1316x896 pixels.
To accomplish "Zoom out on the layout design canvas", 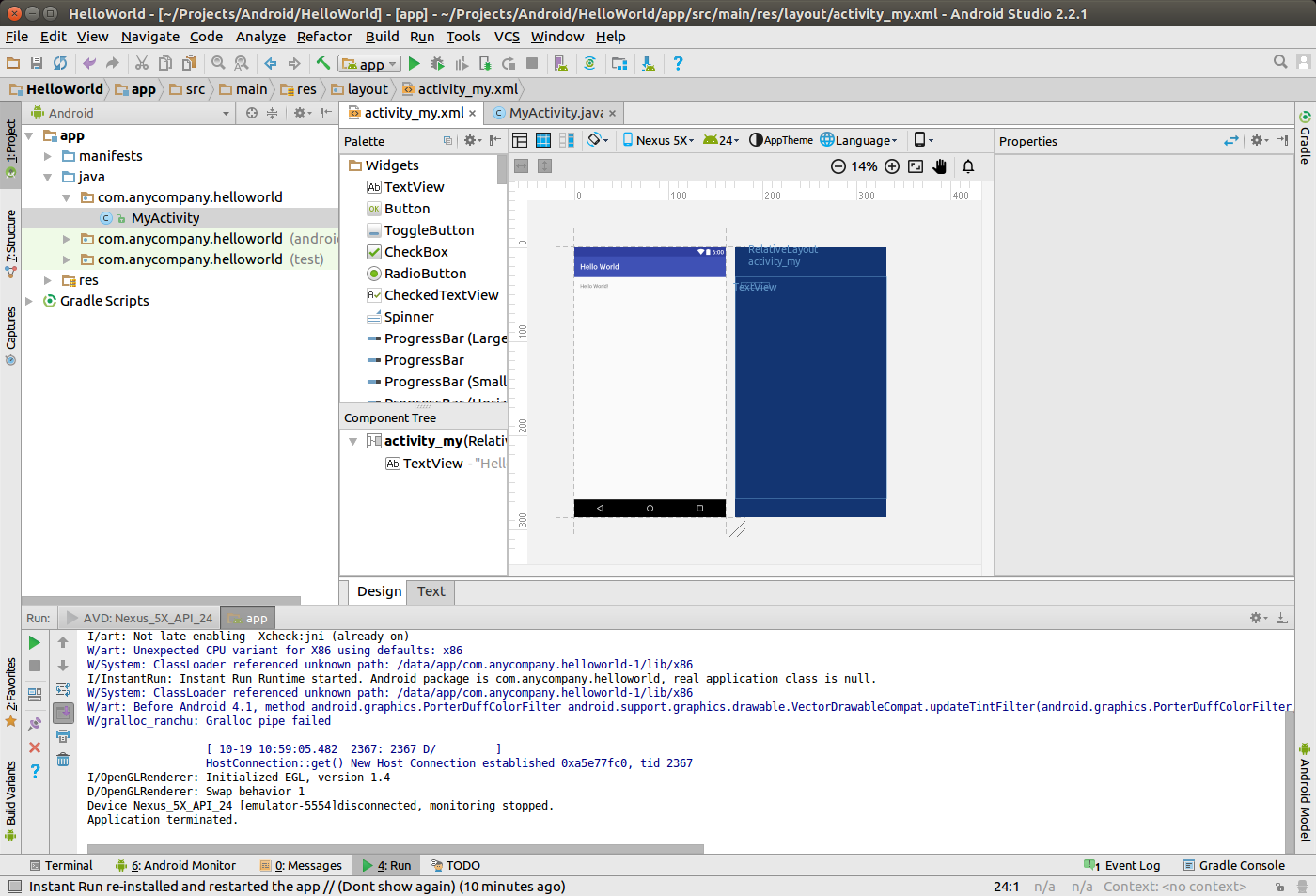I will [x=838, y=166].
